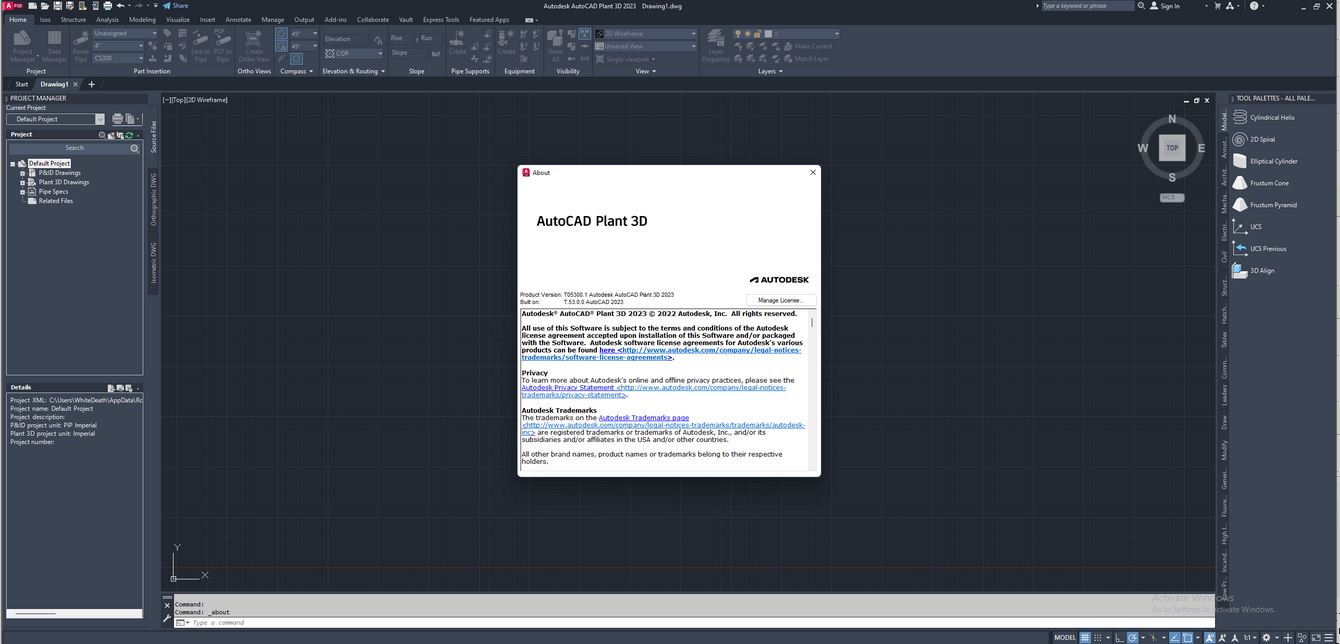Open the Autodesk Trademarks page link

643,417
